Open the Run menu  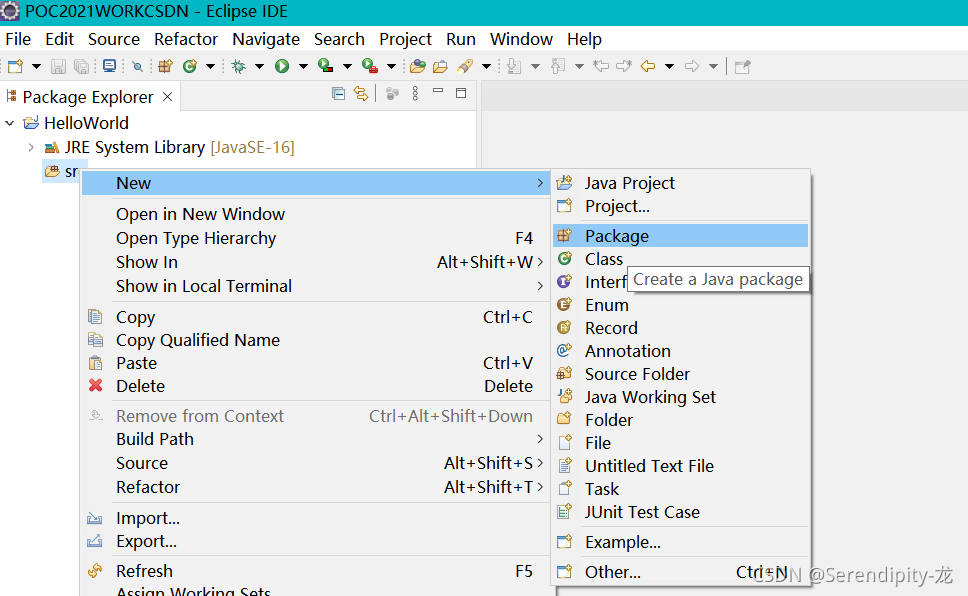(x=461, y=39)
